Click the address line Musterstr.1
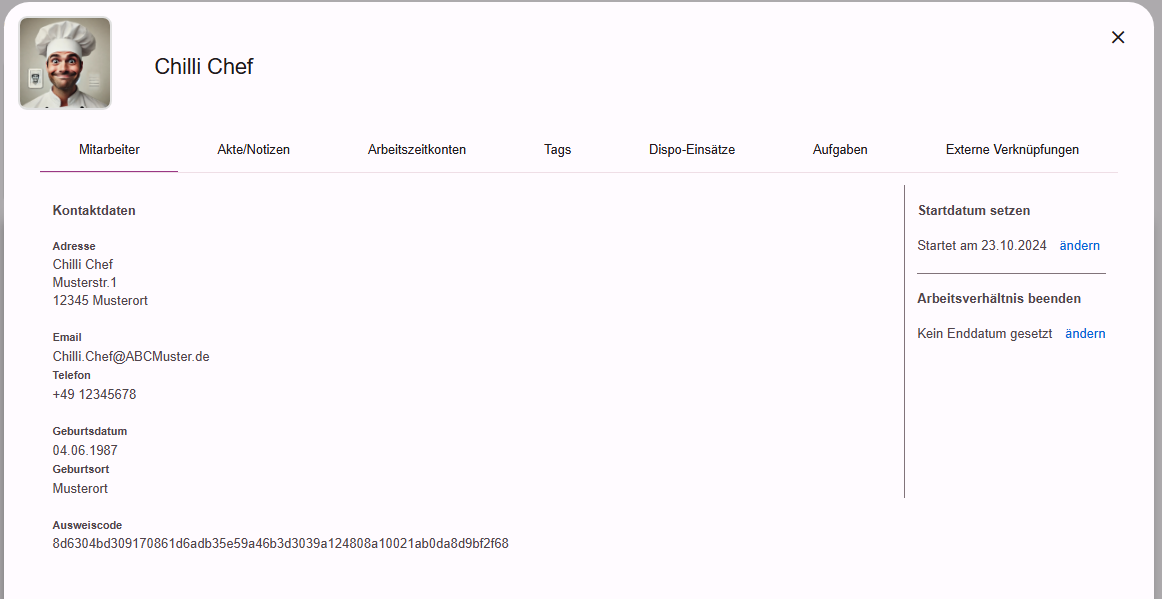 click(84, 282)
